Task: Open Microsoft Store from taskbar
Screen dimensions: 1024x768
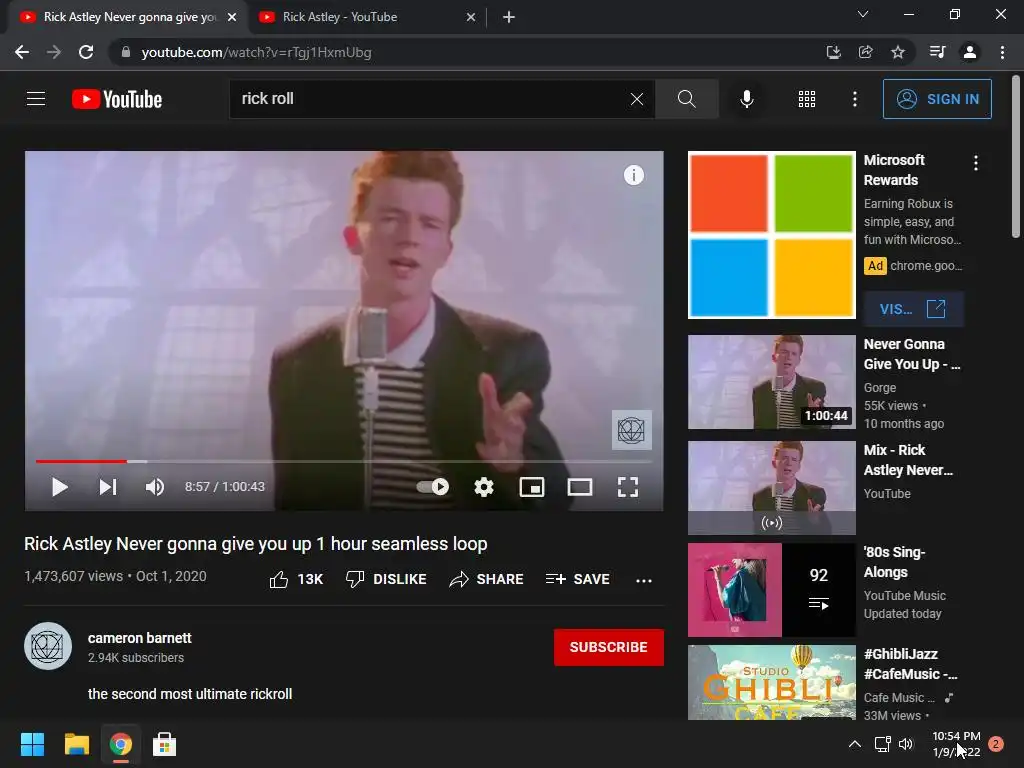Action: (165, 744)
